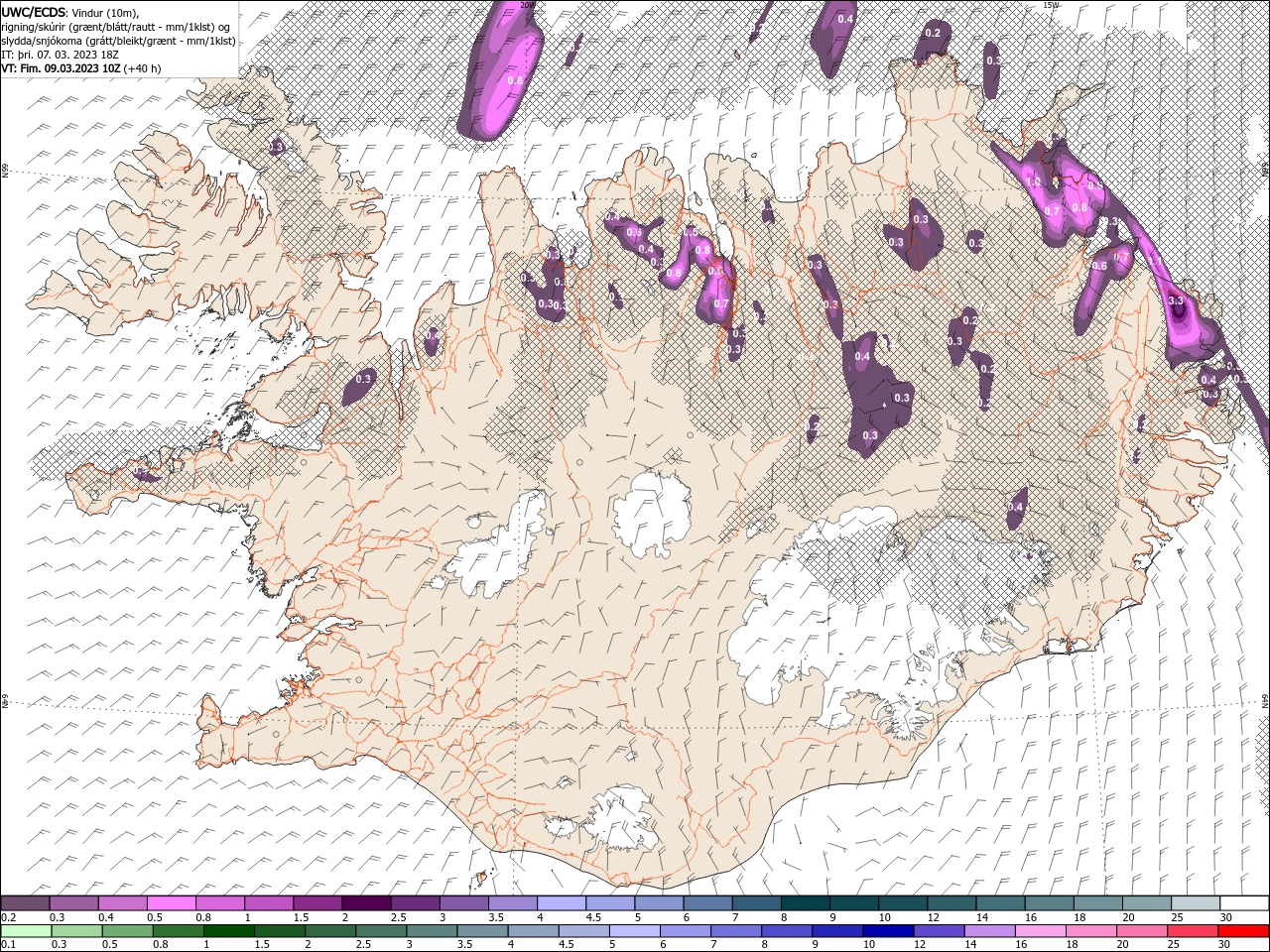The image size is (1270, 952).
Task: Click the upper legend swatch starting at 20
Action: [x=1146, y=903]
